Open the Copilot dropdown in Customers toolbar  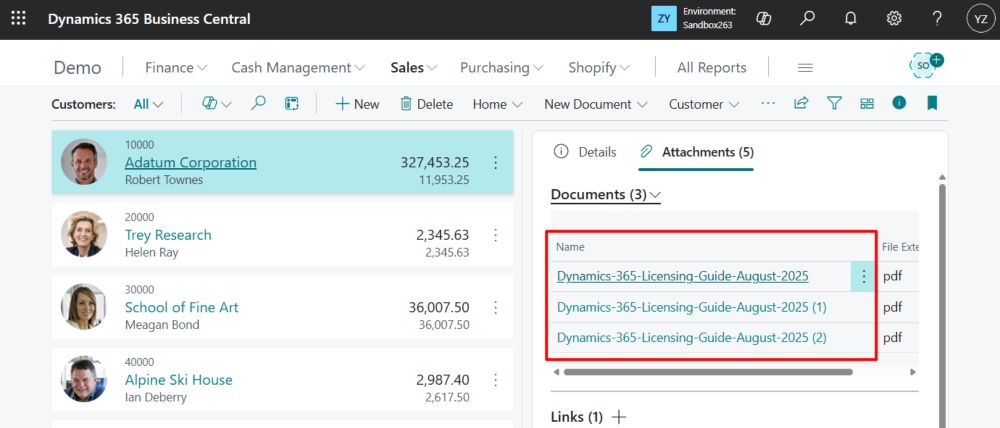pyautogui.click(x=216, y=103)
